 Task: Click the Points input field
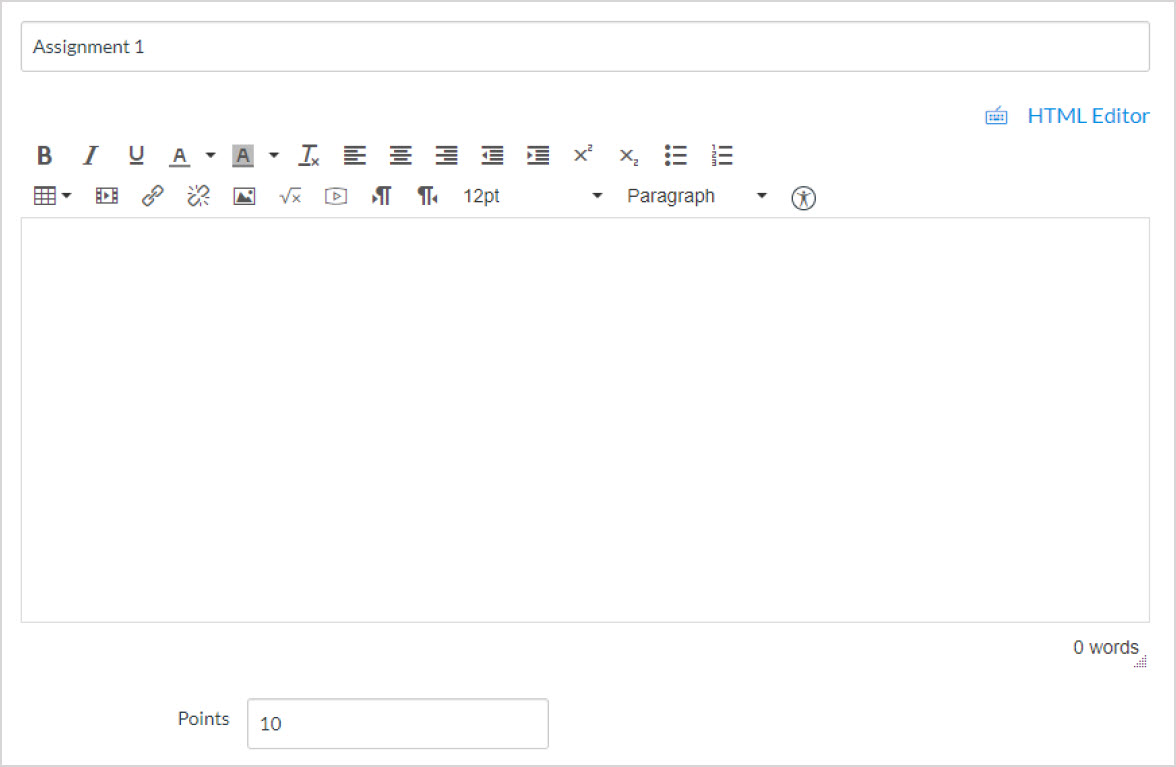(397, 723)
